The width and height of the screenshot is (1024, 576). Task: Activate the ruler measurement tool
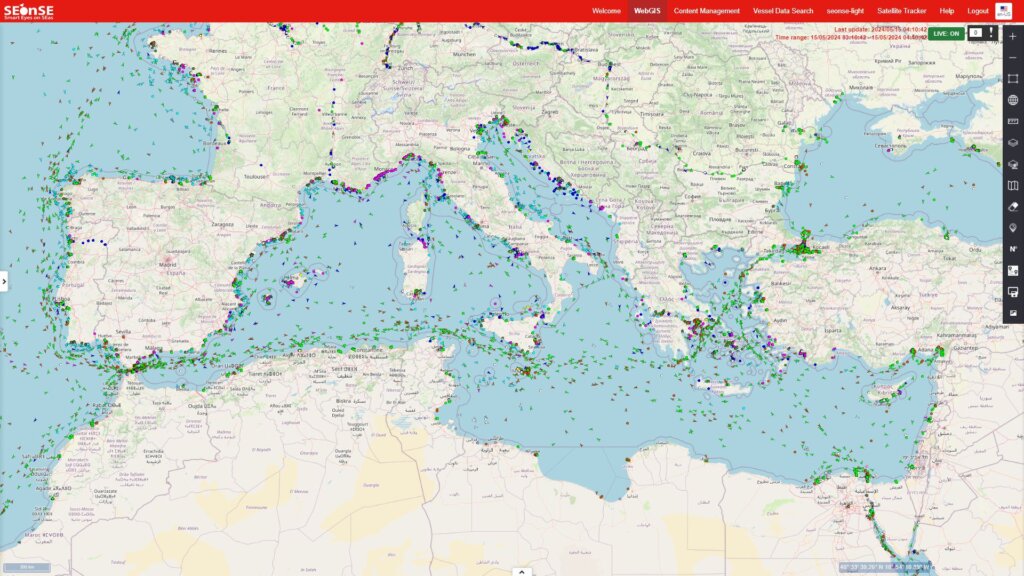pos(1013,121)
